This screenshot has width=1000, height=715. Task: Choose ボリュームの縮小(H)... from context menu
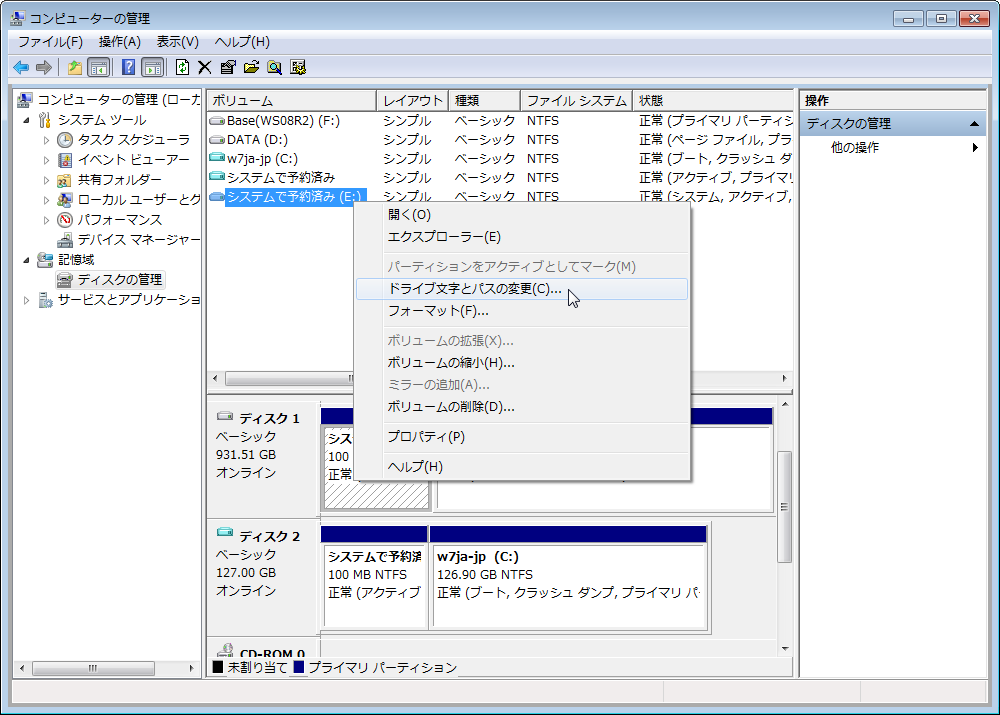click(522, 363)
